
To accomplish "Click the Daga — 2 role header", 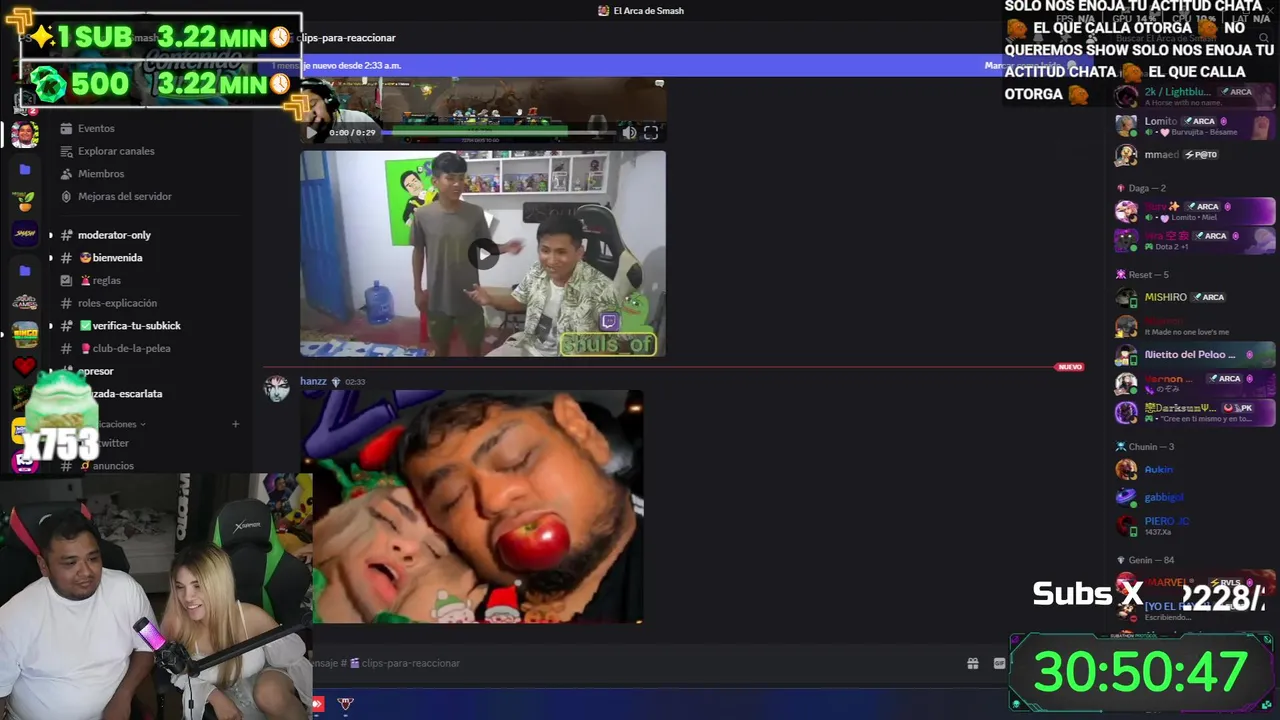I will click(1147, 188).
